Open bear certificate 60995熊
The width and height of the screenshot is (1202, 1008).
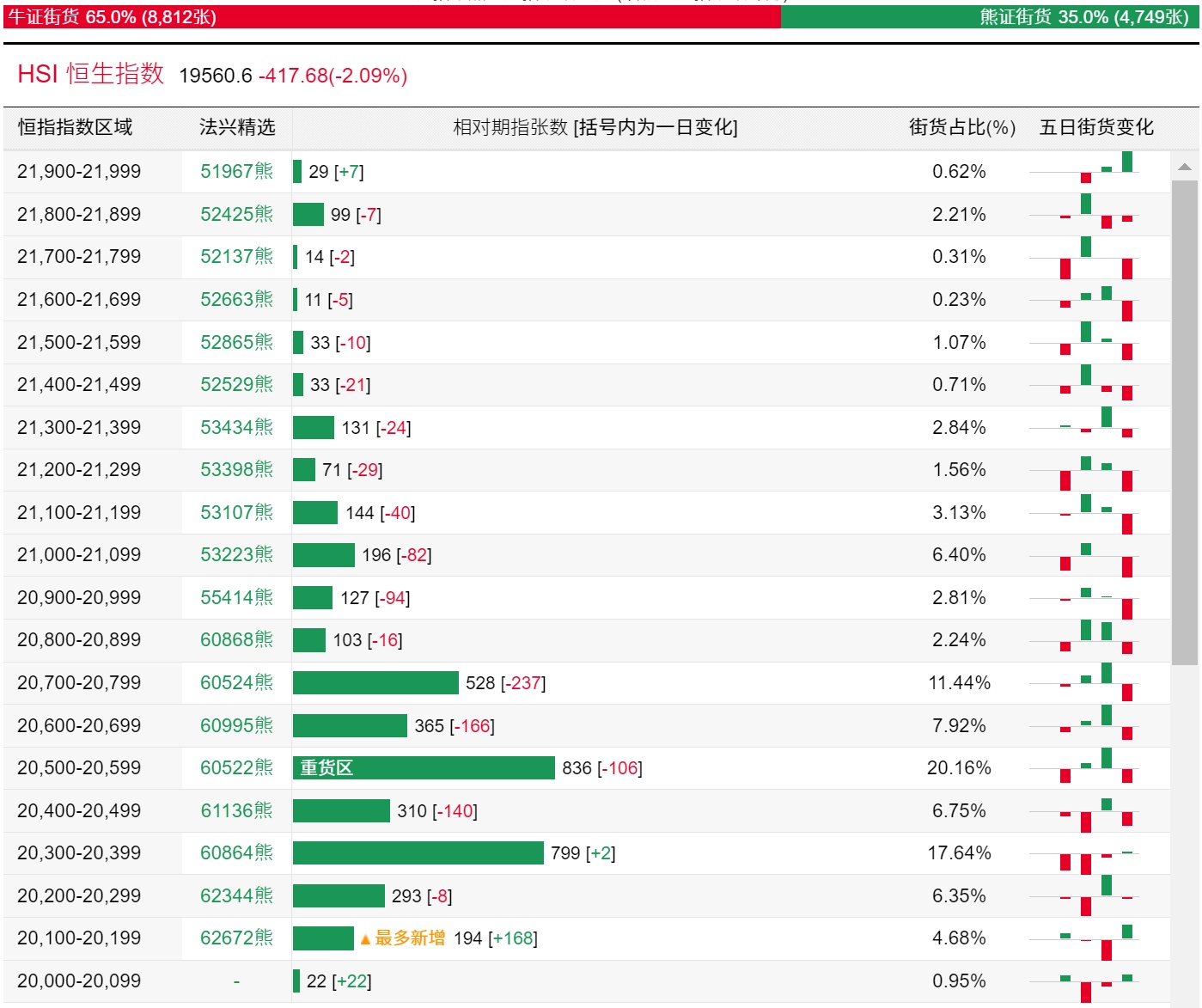click(x=236, y=725)
